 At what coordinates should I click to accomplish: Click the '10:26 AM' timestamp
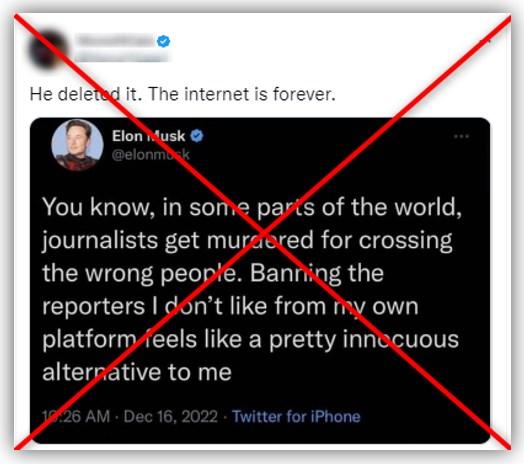point(76,417)
